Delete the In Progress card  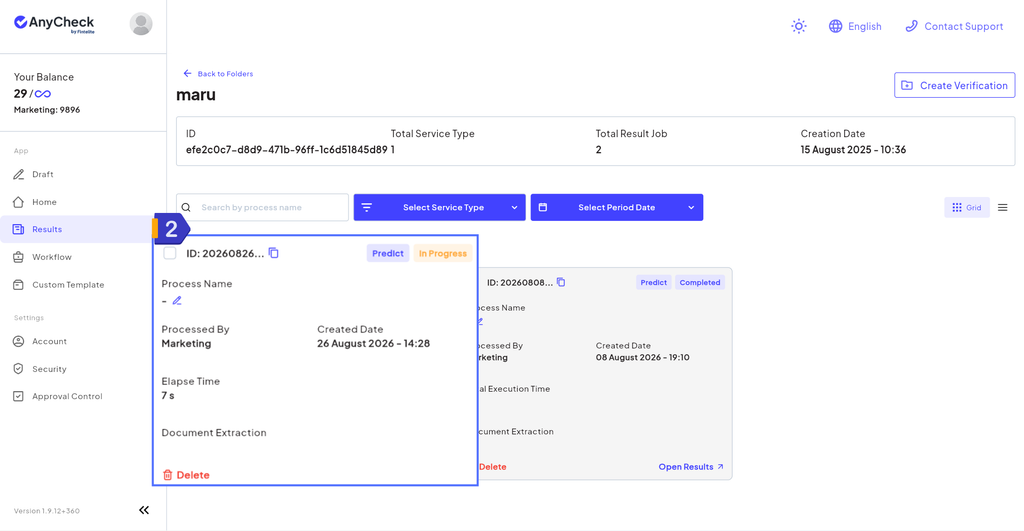tap(186, 475)
